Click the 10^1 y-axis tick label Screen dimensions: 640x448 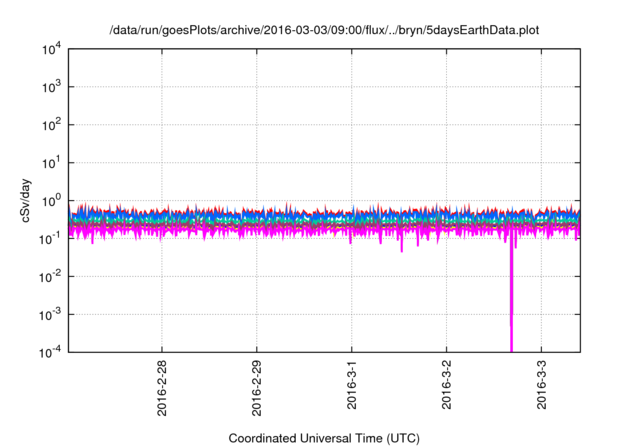pos(51,163)
